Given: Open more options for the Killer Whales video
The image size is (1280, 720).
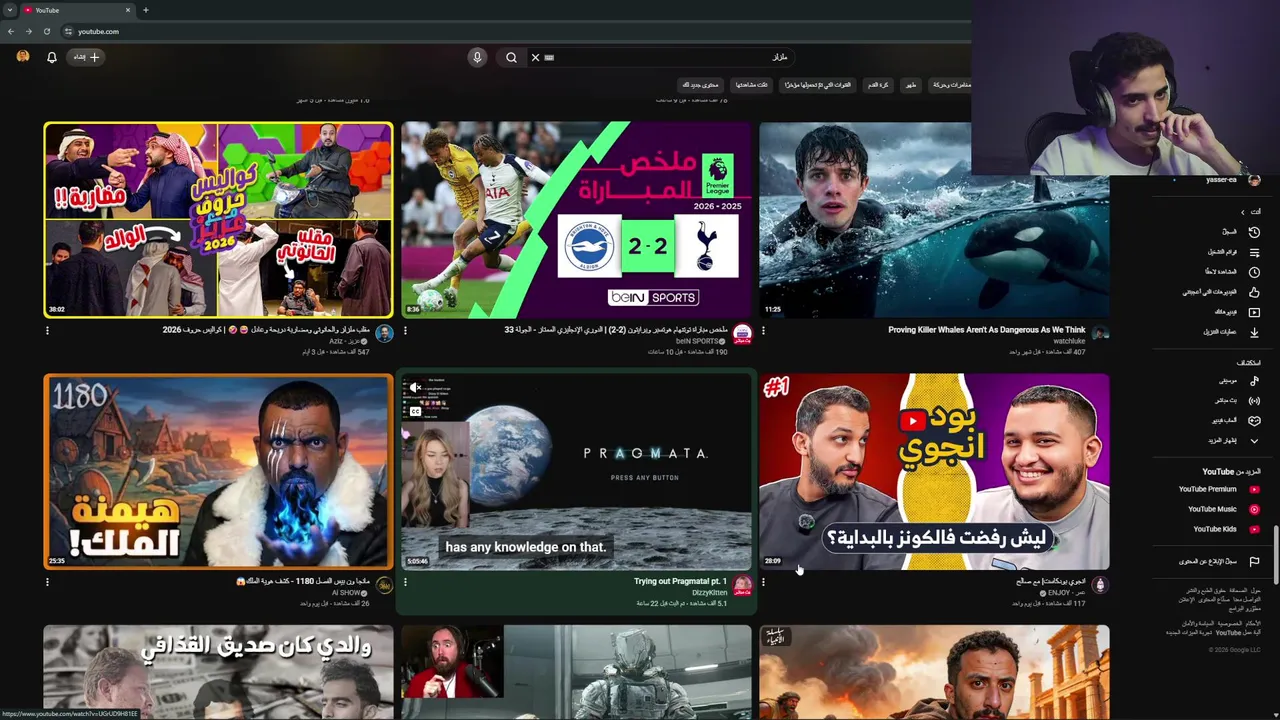Looking at the screenshot, I should (x=763, y=331).
